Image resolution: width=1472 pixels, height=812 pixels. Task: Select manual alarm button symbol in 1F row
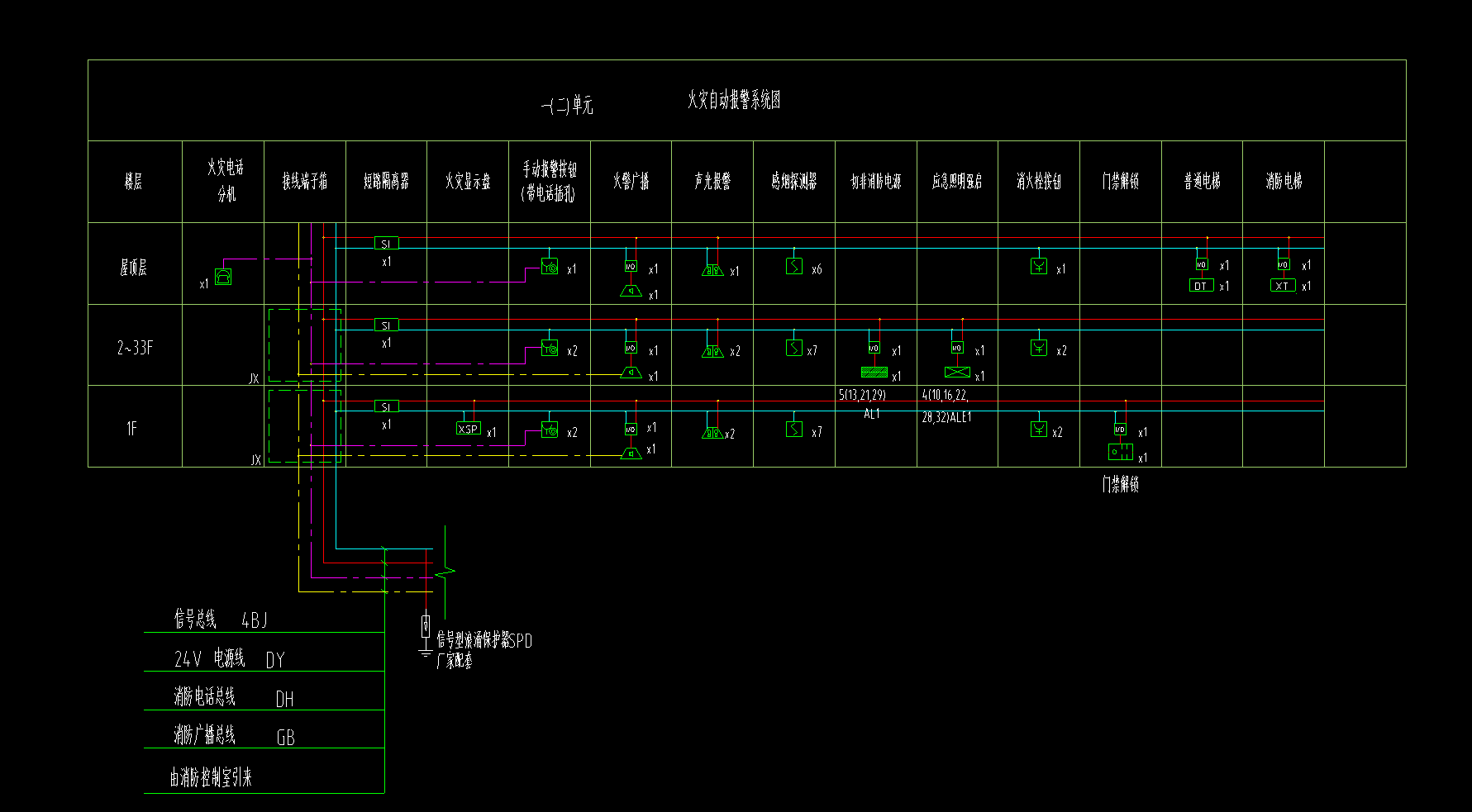pos(550,430)
